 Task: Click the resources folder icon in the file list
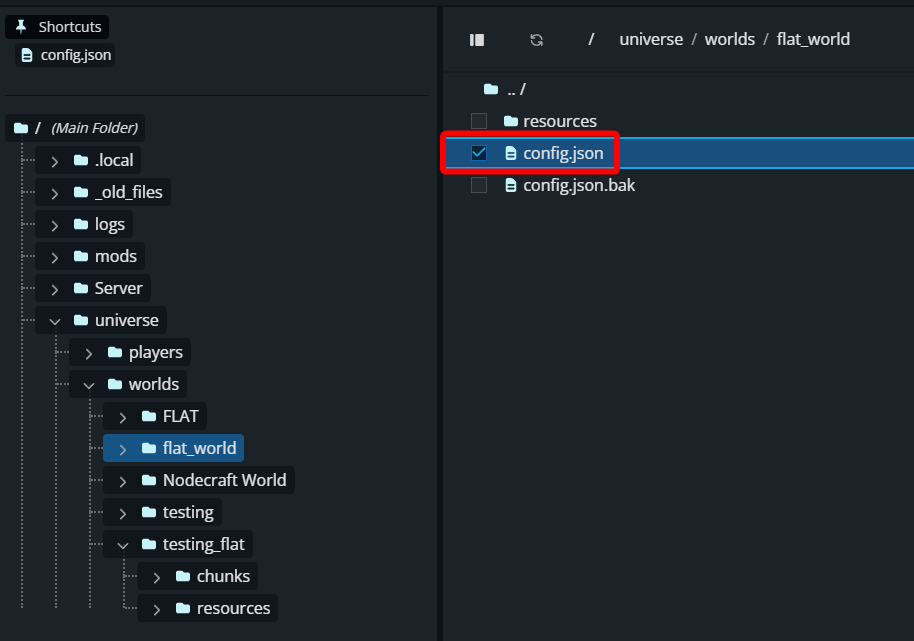[x=511, y=120]
